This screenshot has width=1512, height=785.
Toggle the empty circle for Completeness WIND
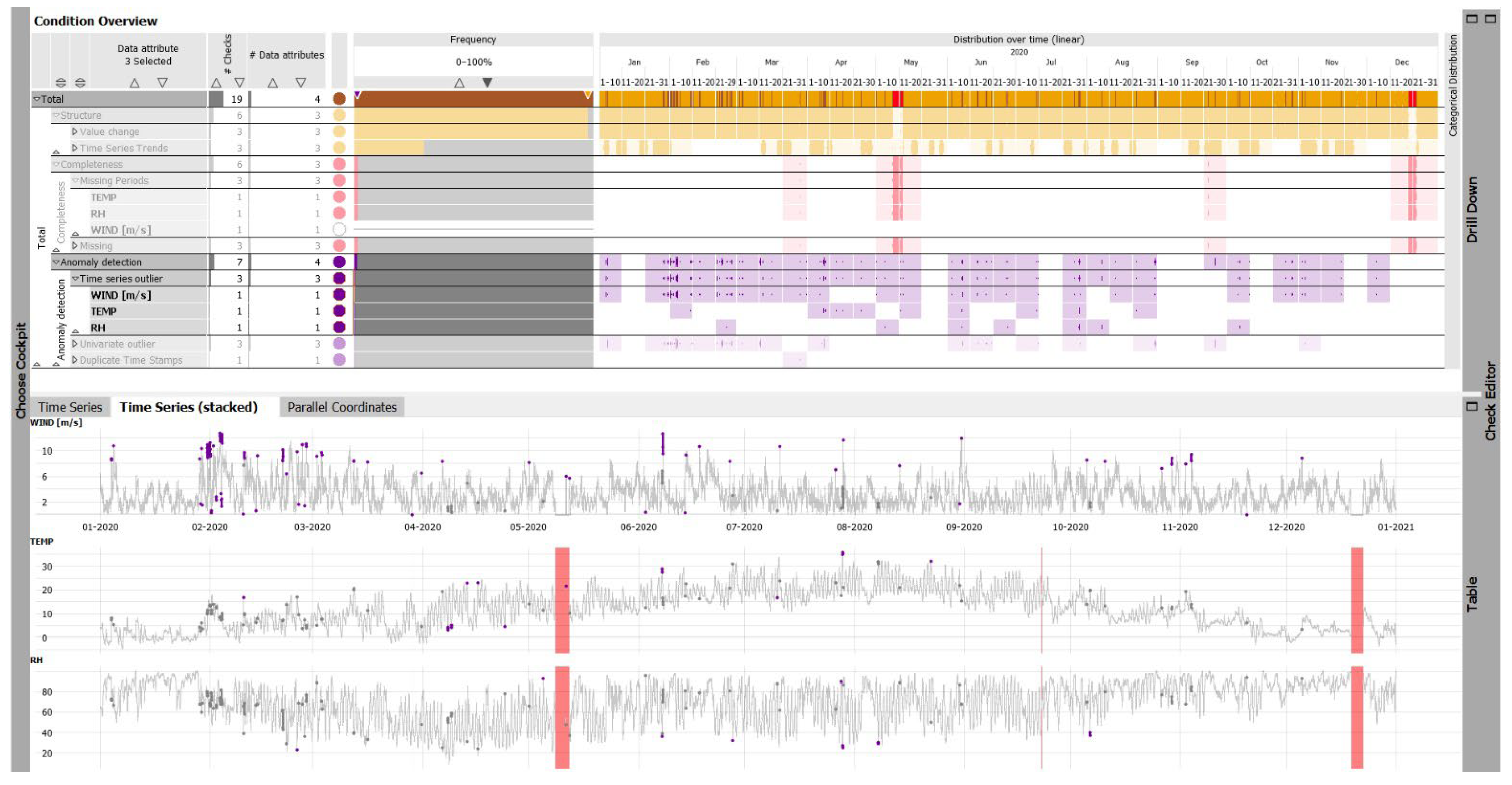pos(339,229)
